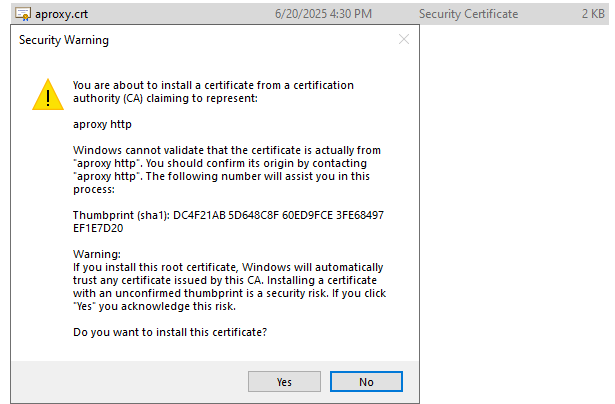This screenshot has height=404, width=615.
Task: Click the gray button bar beside Yes
Action: (x=129, y=382)
